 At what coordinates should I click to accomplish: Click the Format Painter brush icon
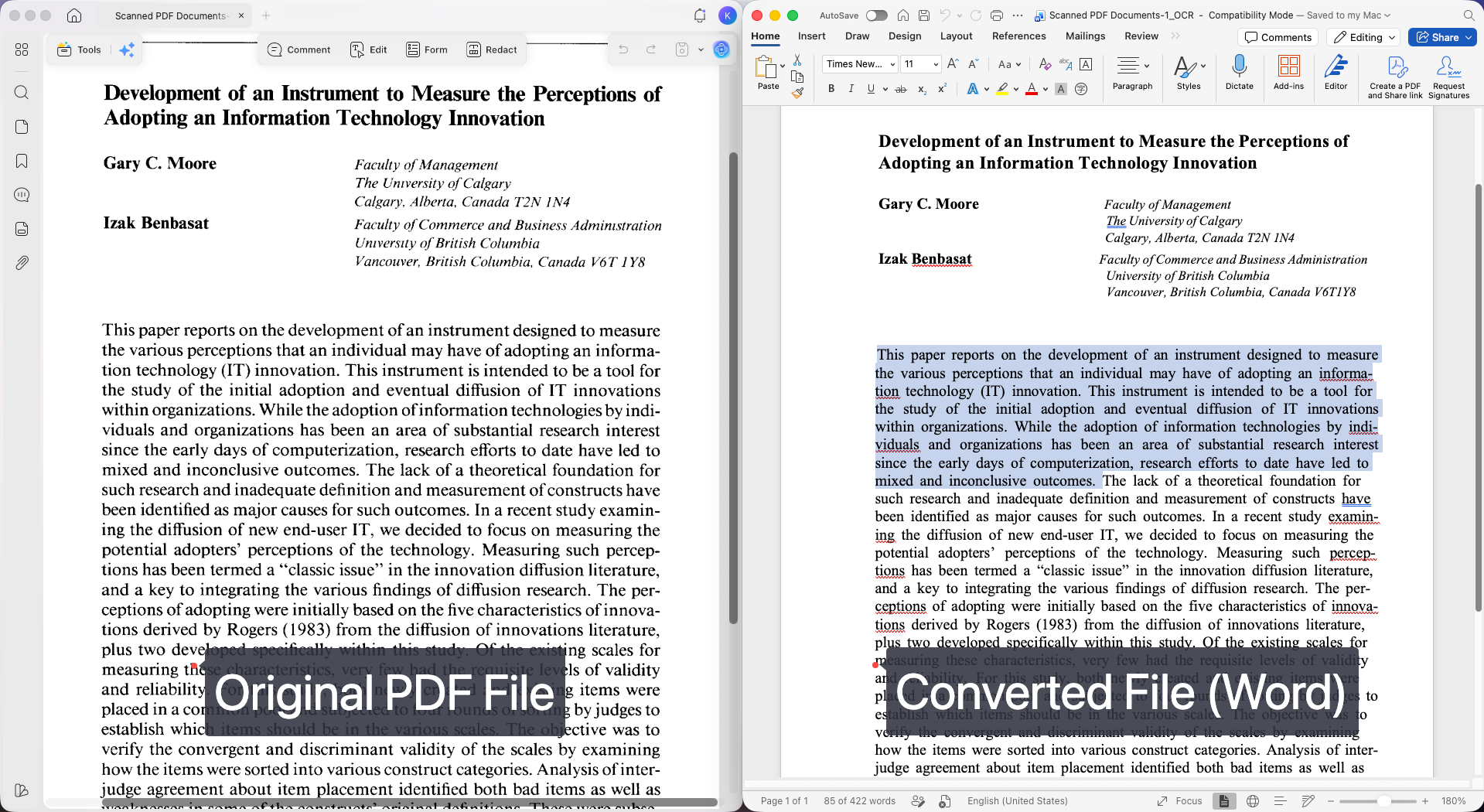797,93
